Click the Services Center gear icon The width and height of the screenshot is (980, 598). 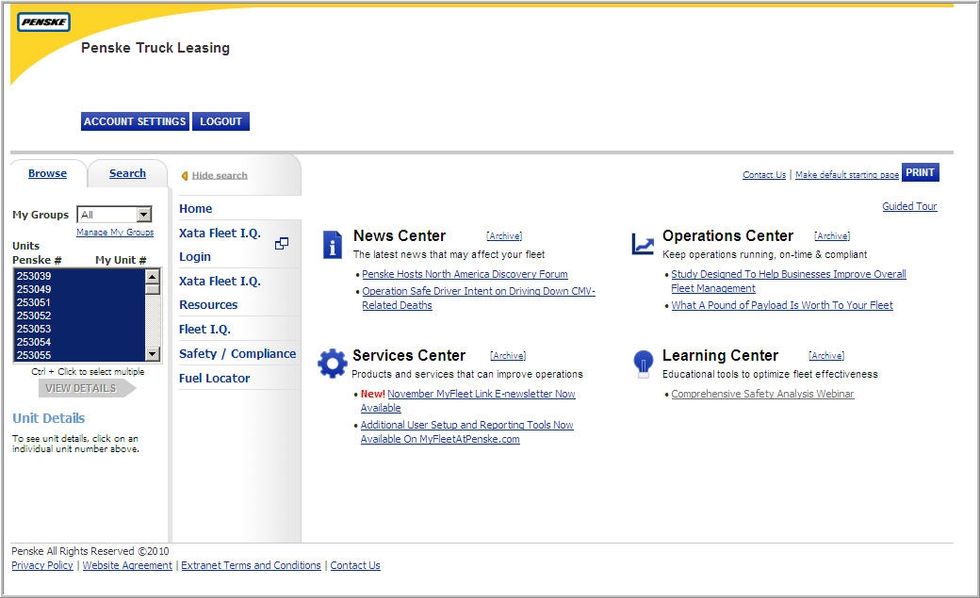coord(332,363)
